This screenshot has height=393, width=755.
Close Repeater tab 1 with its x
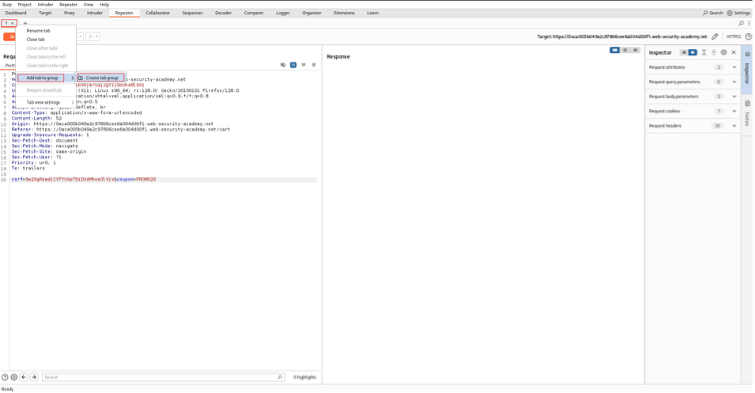click(13, 23)
